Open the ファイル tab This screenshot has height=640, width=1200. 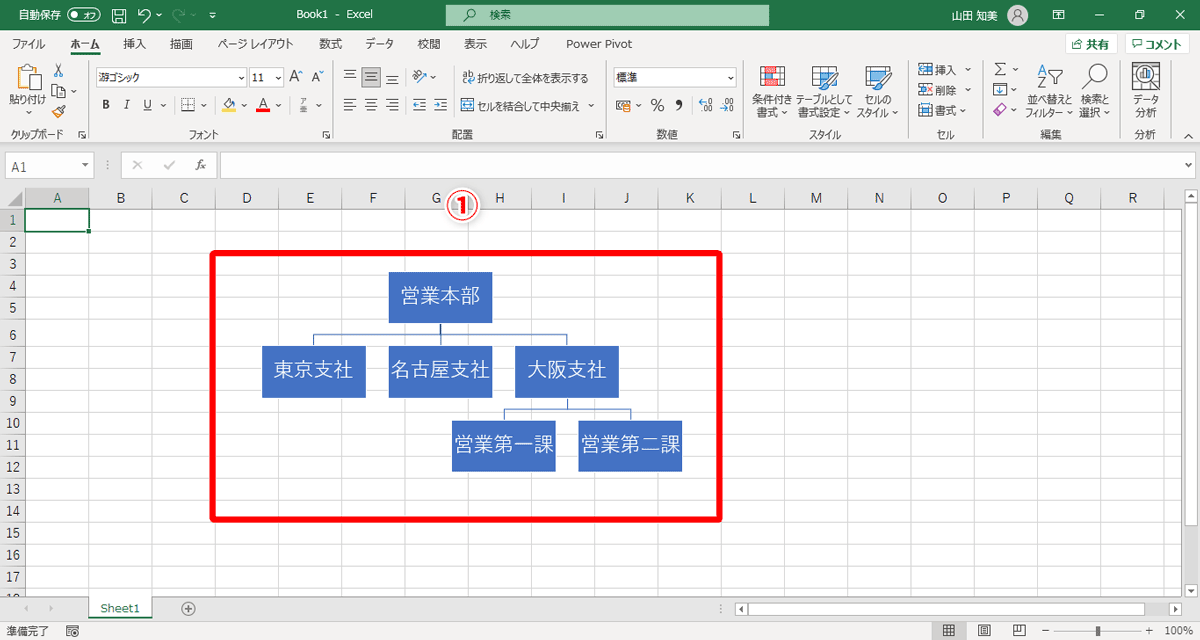click(28, 44)
